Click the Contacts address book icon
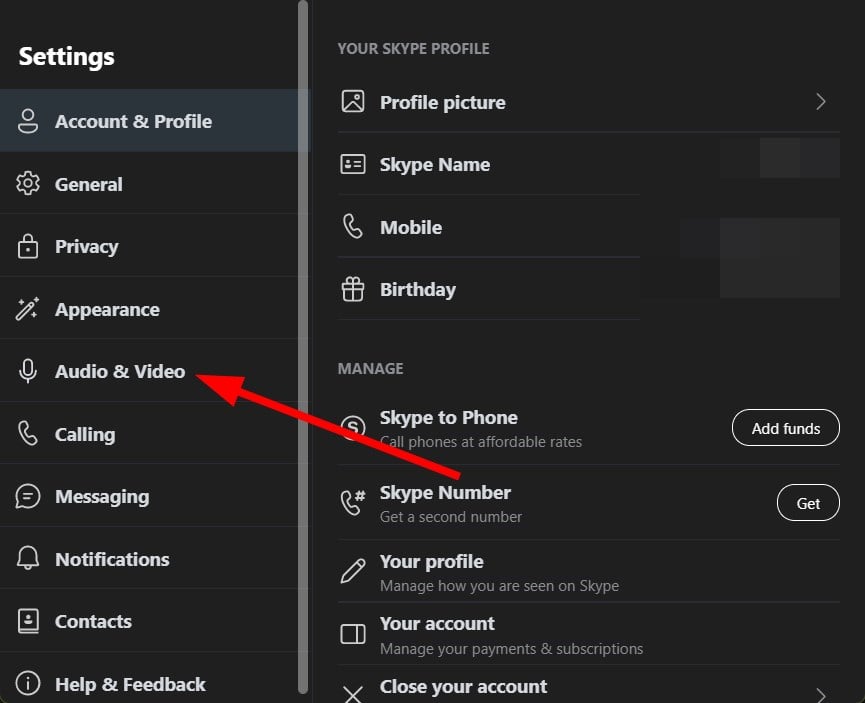The height and width of the screenshot is (703, 865). click(x=28, y=621)
